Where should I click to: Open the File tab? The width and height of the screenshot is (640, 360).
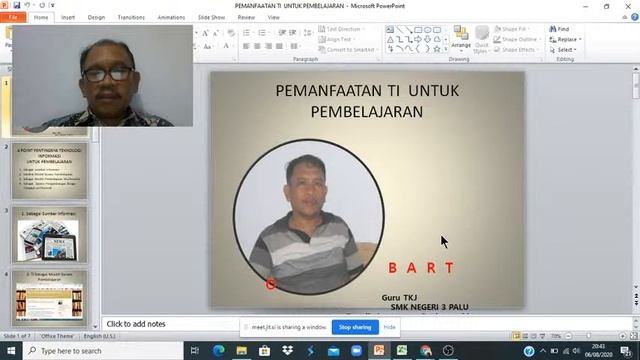point(13,18)
